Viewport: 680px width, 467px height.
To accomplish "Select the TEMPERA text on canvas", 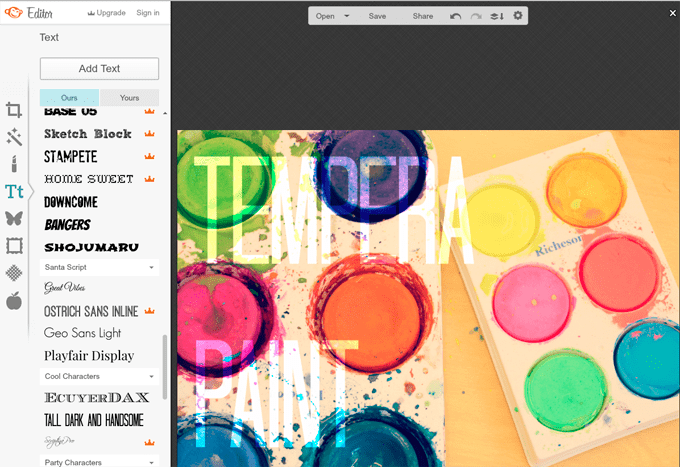I will click(x=333, y=210).
